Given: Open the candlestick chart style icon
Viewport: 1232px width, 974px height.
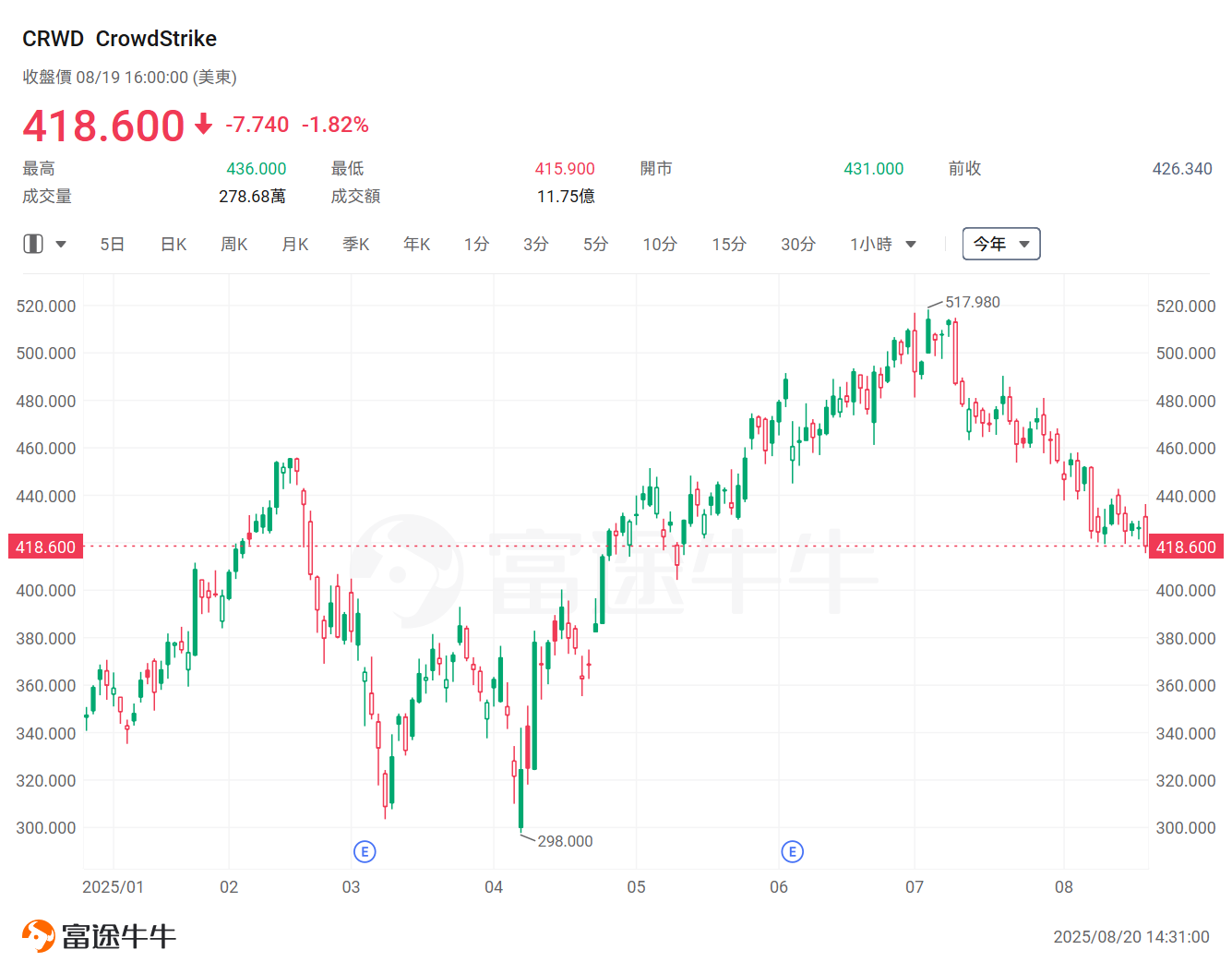Looking at the screenshot, I should tap(32, 244).
